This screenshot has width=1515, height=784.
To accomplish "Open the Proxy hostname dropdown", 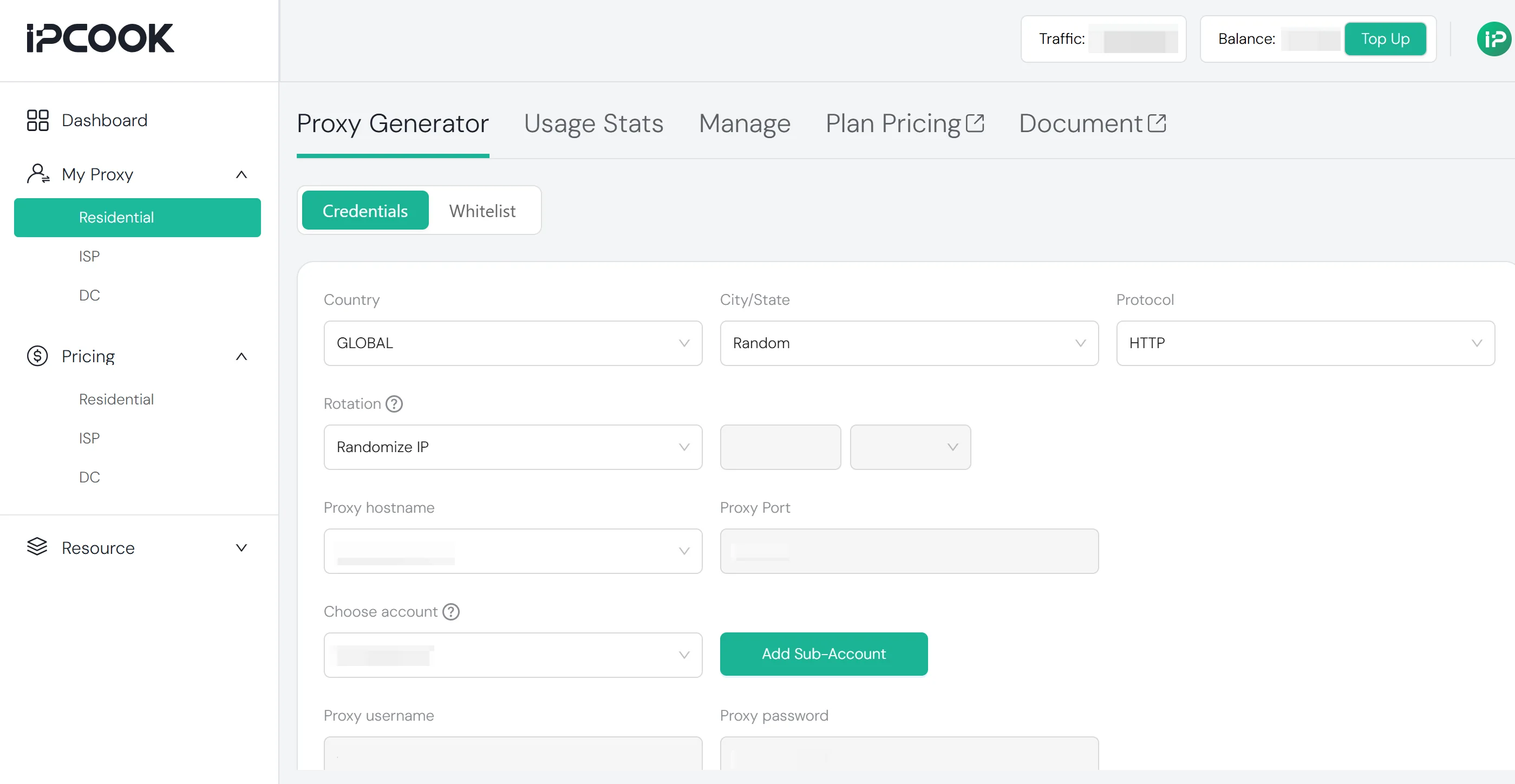I will coord(513,551).
